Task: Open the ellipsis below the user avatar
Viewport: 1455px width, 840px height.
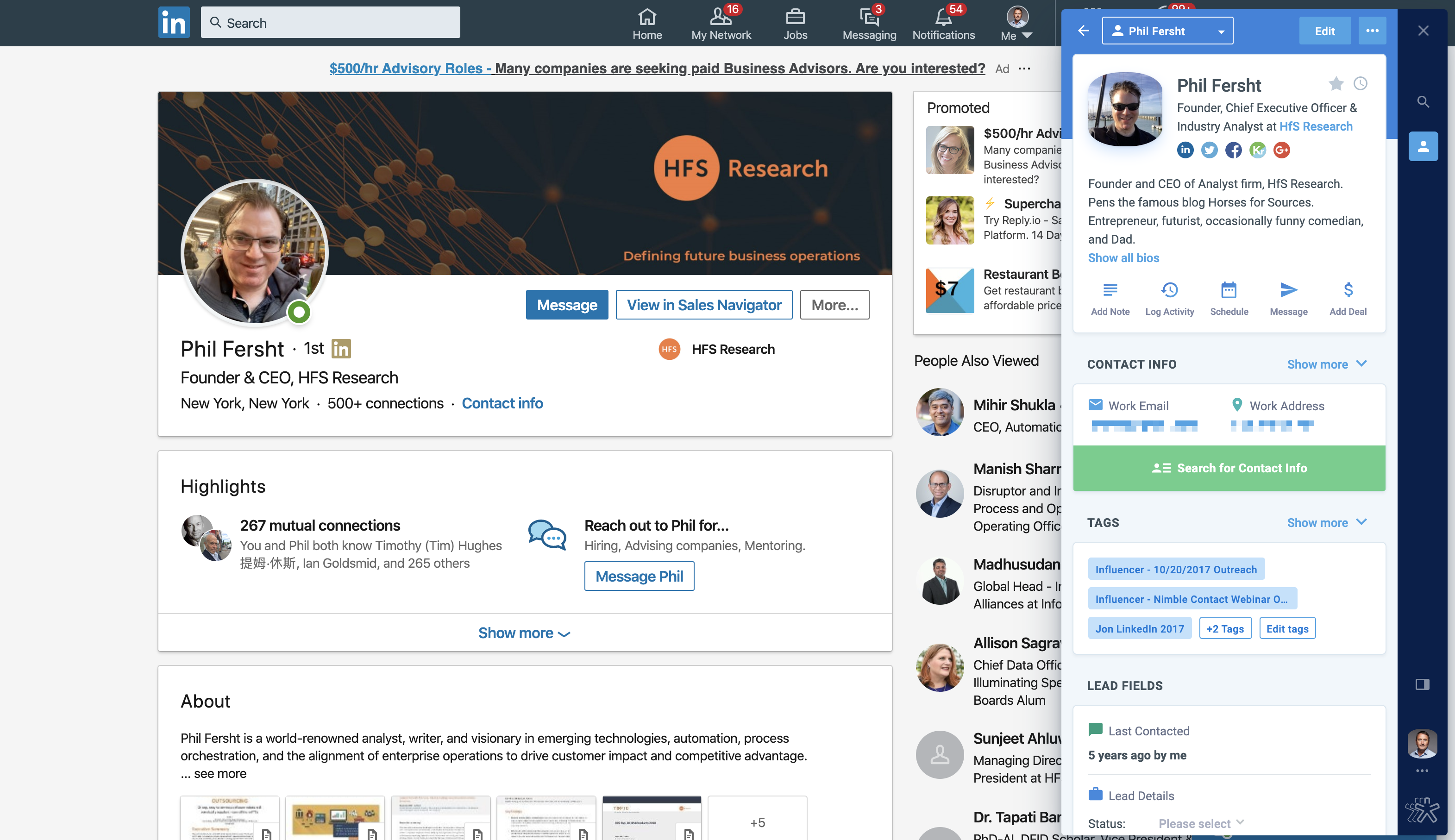Action: click(x=1422, y=771)
